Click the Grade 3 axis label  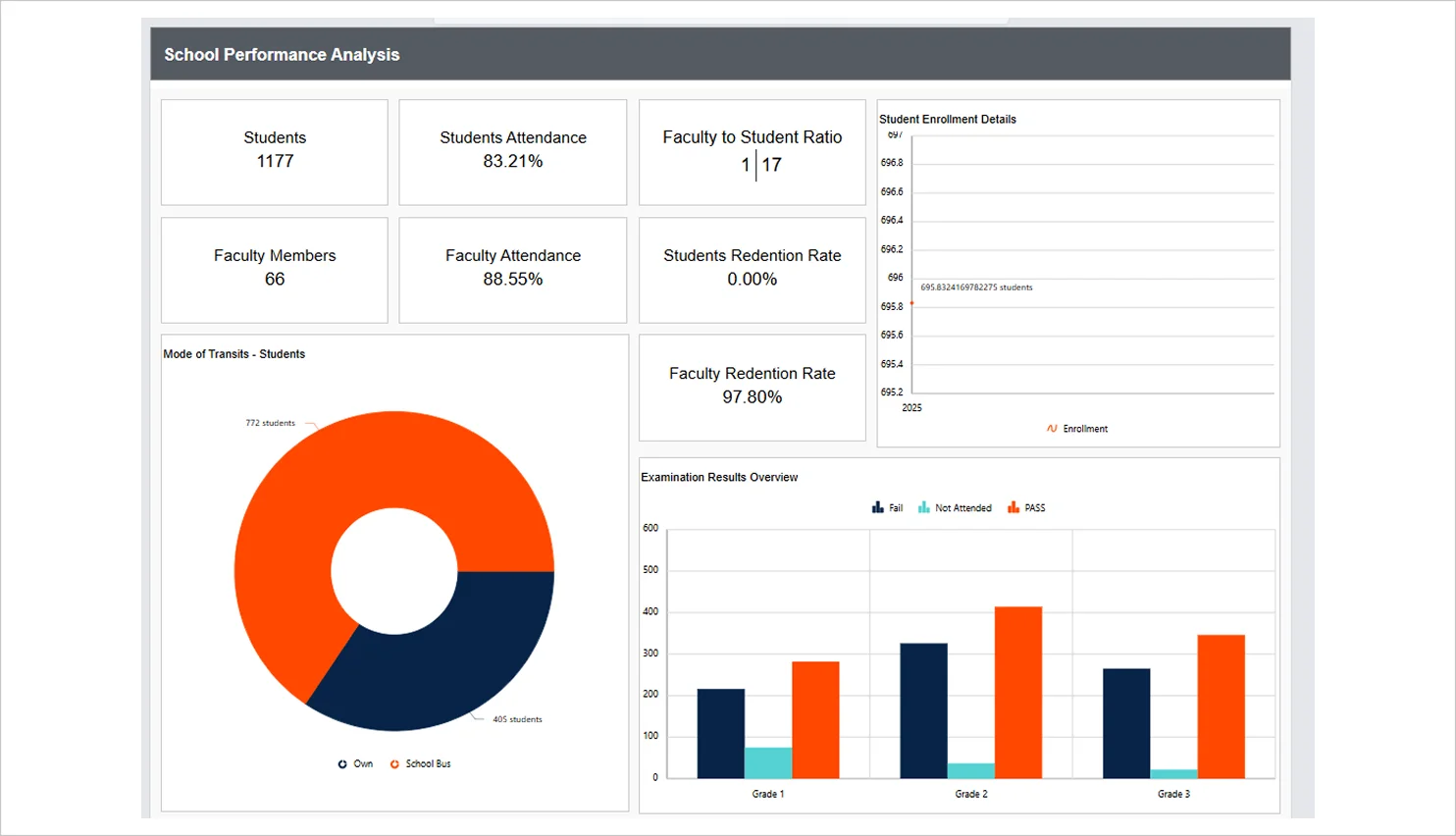pos(1173,794)
